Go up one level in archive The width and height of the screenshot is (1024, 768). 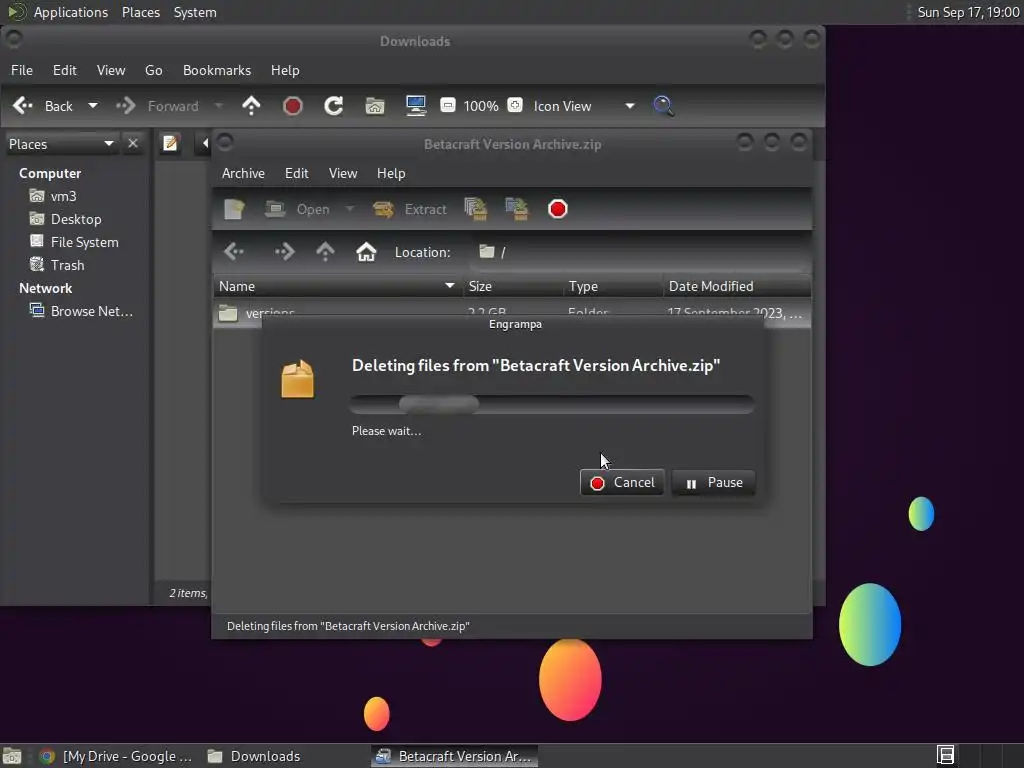coord(325,251)
